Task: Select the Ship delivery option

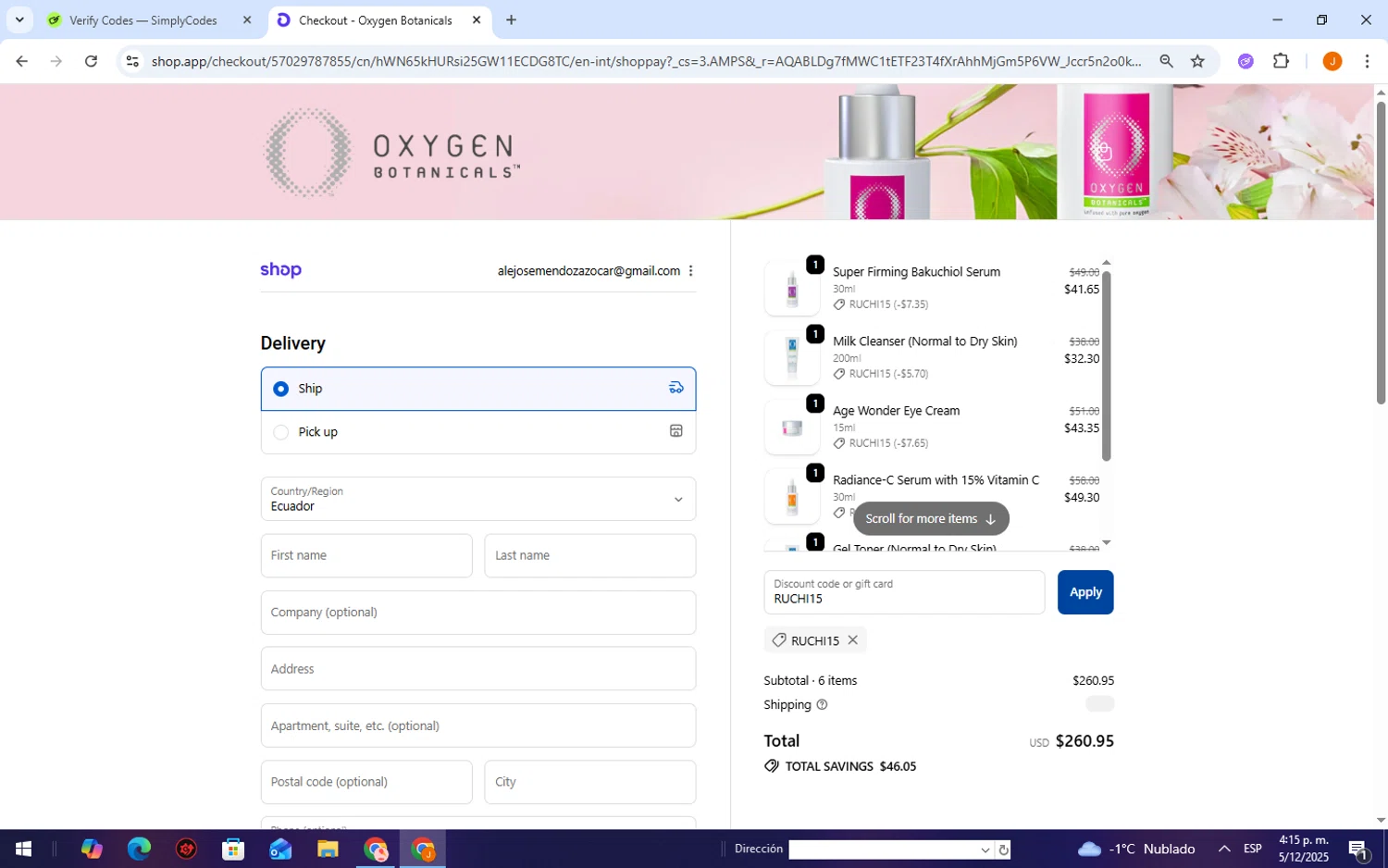Action: pos(478,389)
